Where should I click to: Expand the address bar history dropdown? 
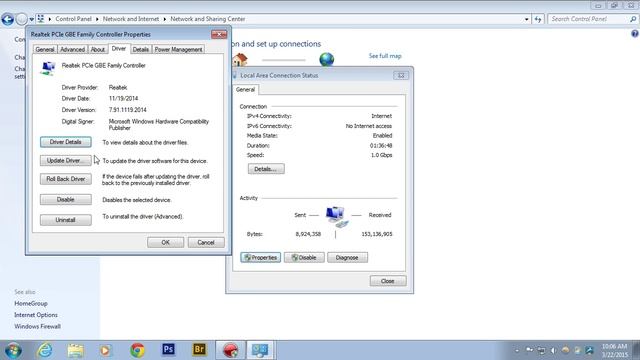[527, 19]
